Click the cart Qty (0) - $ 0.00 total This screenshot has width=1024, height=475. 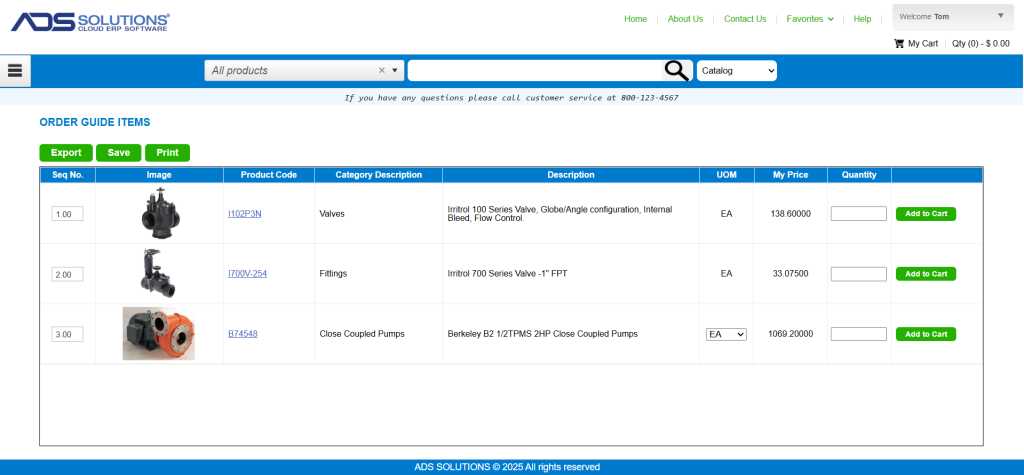(x=980, y=44)
